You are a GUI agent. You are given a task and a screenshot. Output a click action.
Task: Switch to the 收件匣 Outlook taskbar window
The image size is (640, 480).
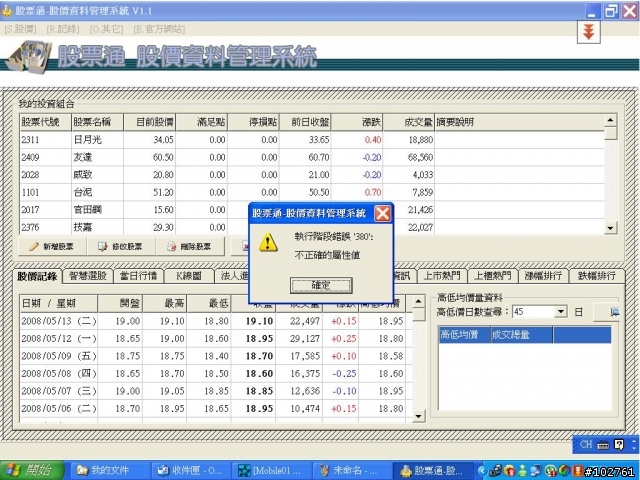tap(191, 471)
